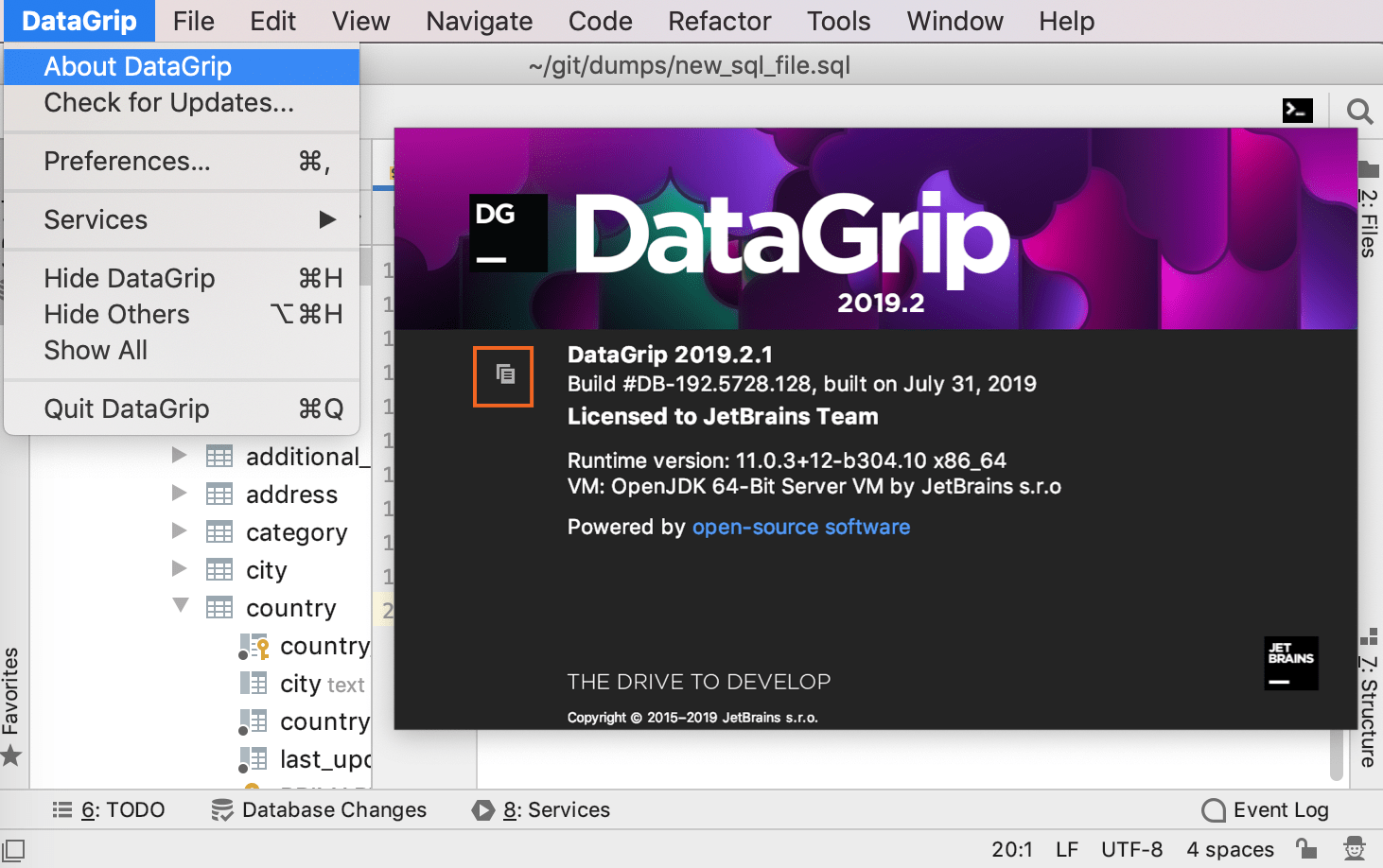Choose Hide Others menu entry
The height and width of the screenshot is (868, 1383).
[x=182, y=315]
